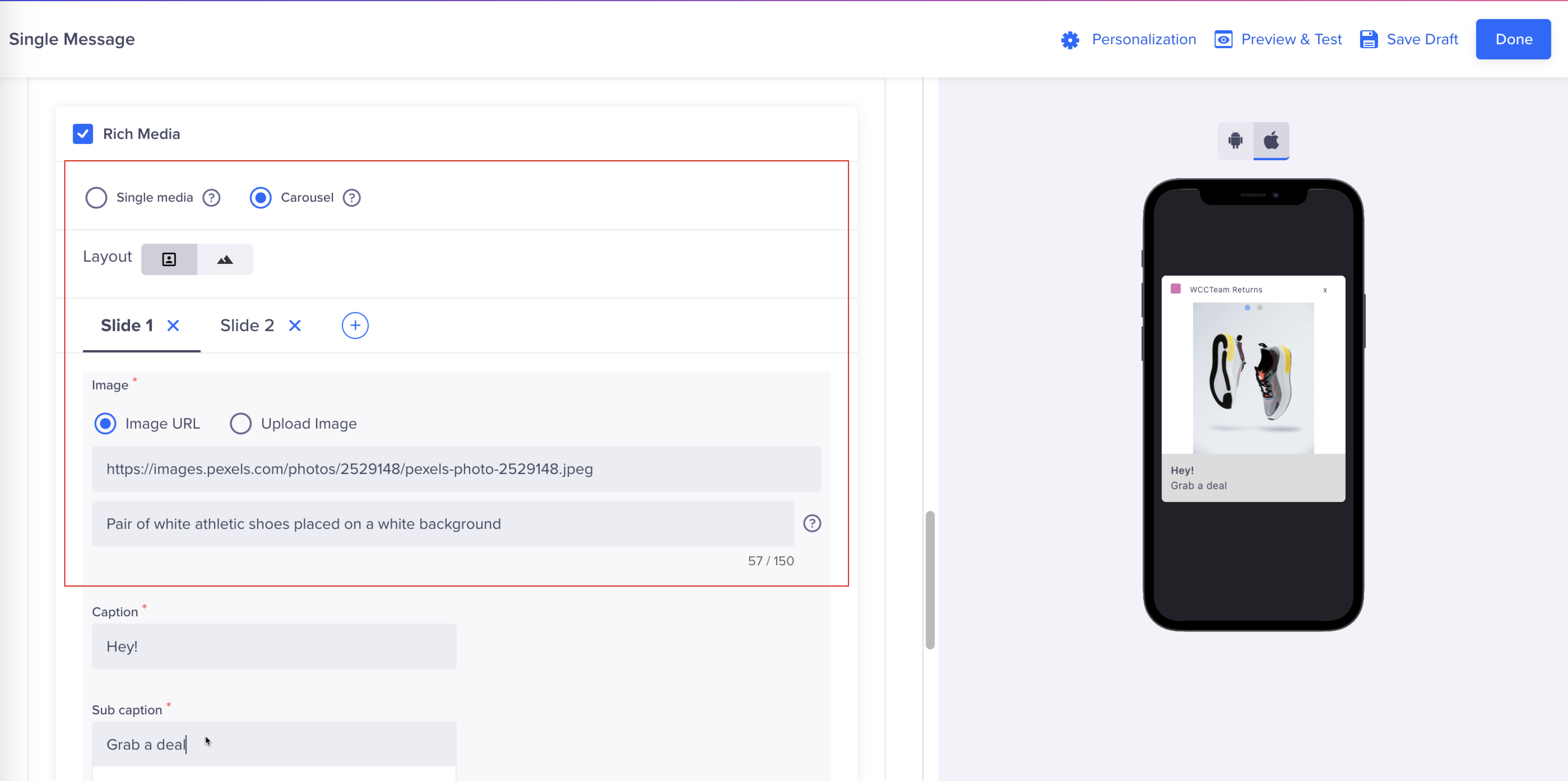Select the landscape layout icon
Viewport: 1568px width, 781px height.
coord(225,259)
